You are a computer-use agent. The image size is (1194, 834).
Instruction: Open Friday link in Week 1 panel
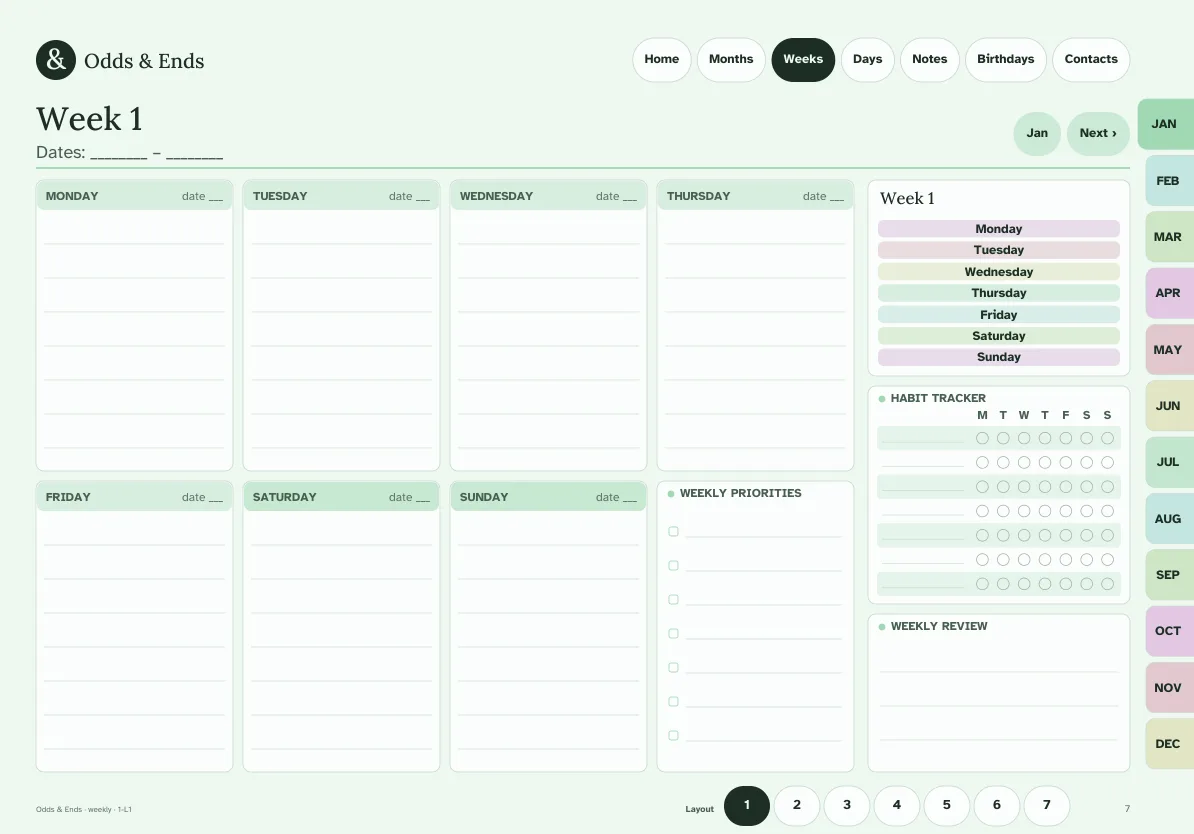point(998,315)
